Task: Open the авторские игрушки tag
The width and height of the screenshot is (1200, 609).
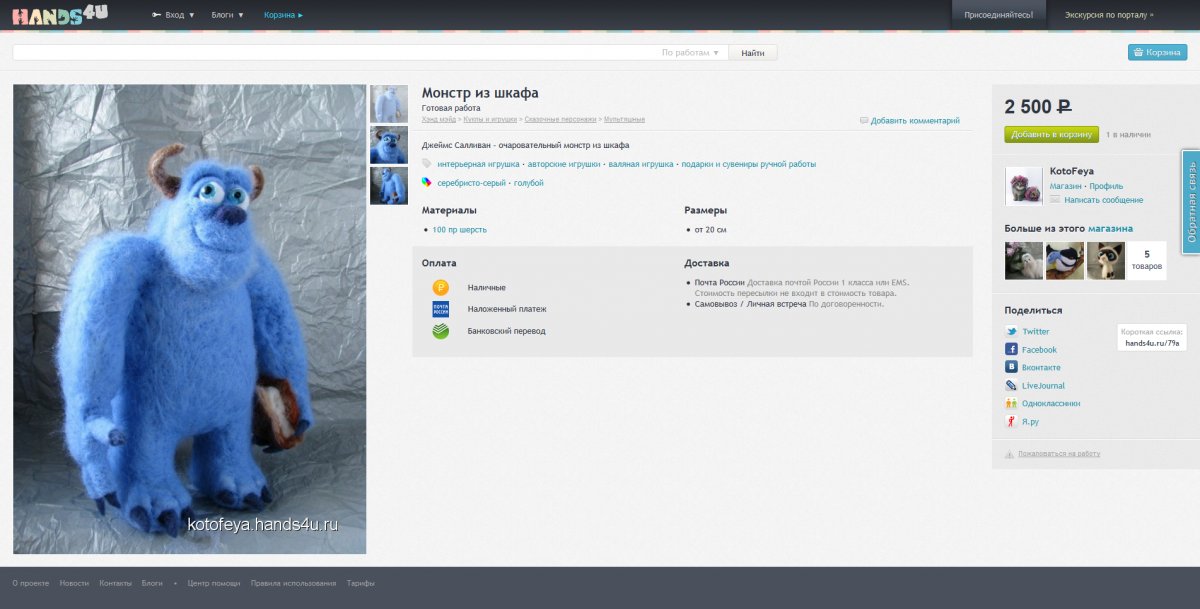Action: pyautogui.click(x=564, y=164)
